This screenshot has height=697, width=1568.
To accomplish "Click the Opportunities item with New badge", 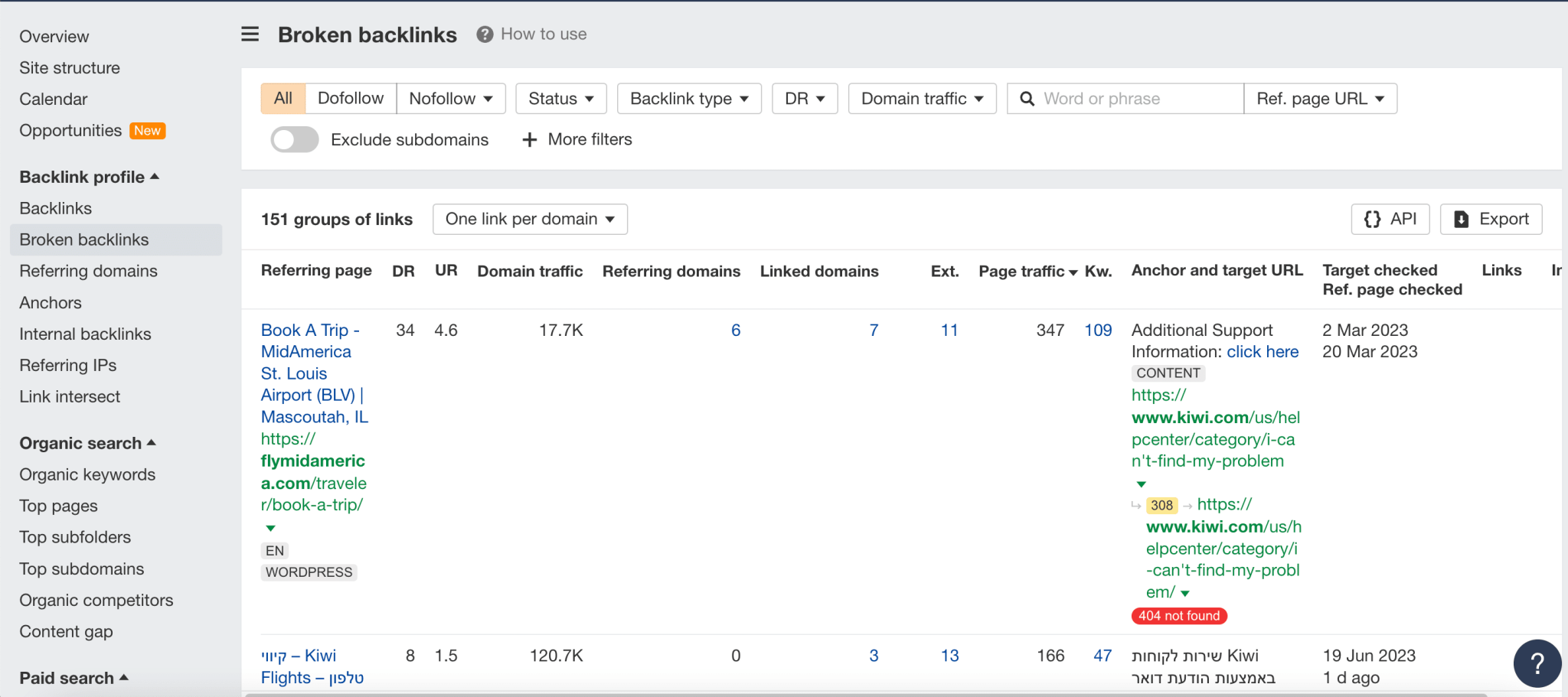I will point(70,130).
